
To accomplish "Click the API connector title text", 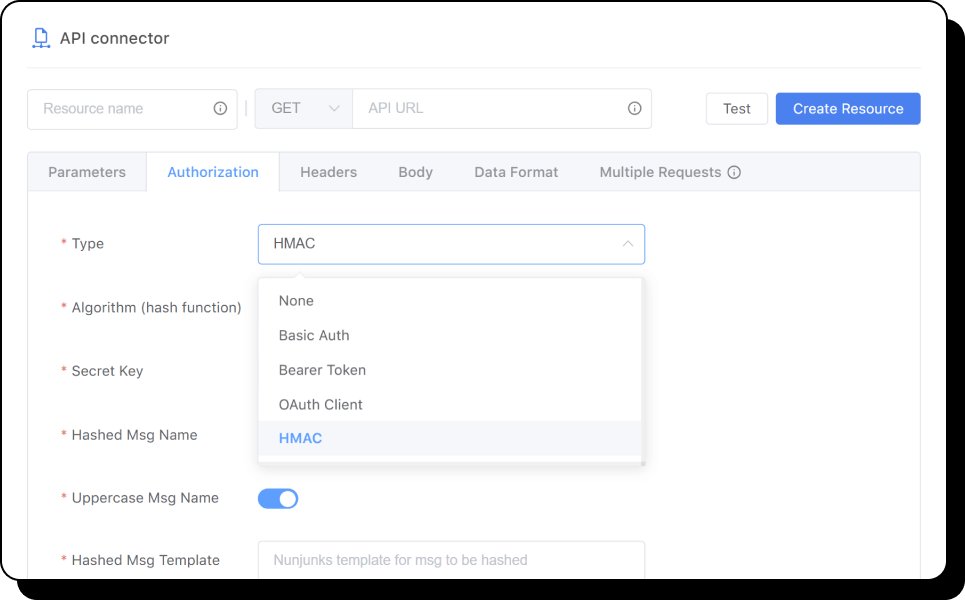I will [x=114, y=38].
